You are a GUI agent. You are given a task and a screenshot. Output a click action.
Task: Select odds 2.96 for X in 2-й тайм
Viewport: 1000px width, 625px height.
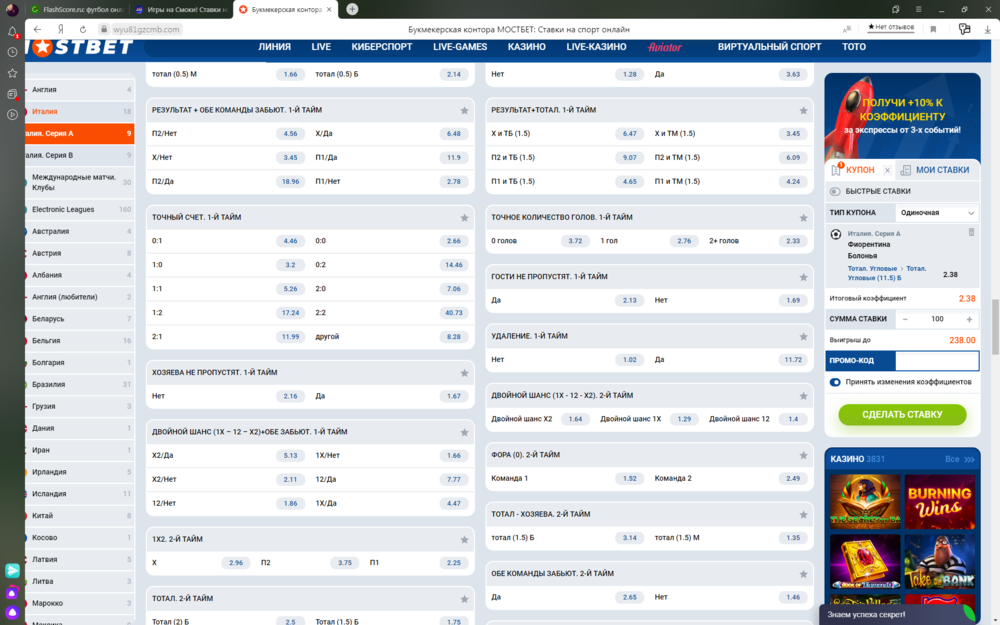(236, 563)
